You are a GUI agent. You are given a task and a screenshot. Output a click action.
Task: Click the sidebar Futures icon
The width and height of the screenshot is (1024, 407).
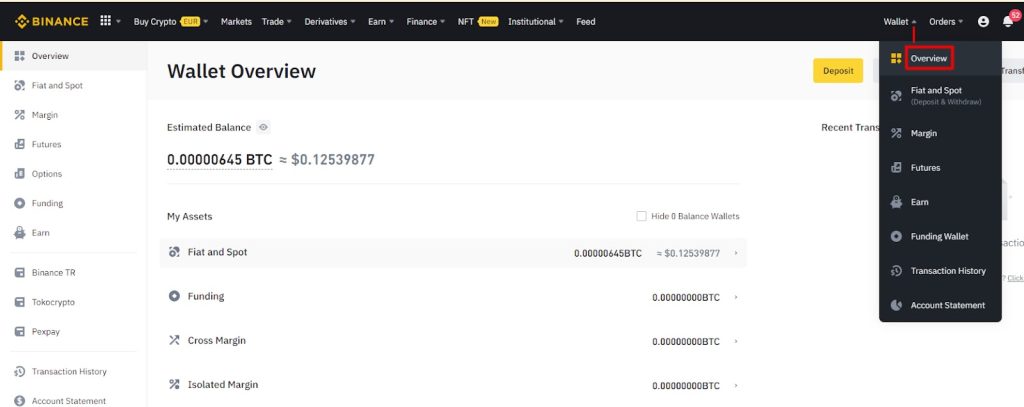tap(20, 144)
